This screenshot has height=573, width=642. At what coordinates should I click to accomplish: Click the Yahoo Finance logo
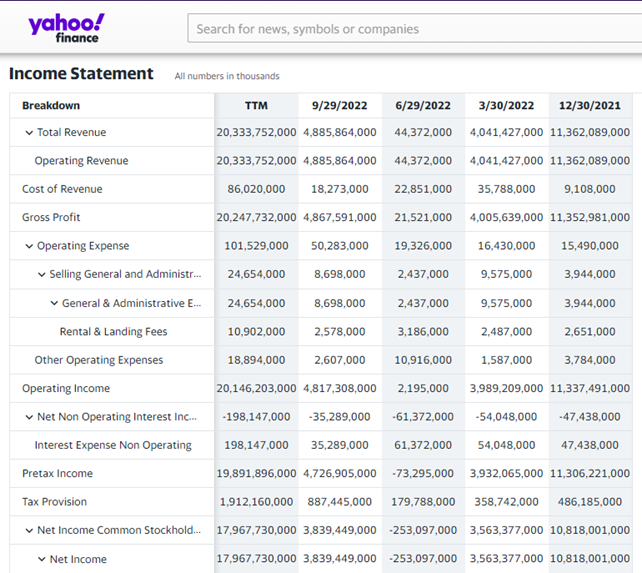pos(66,28)
